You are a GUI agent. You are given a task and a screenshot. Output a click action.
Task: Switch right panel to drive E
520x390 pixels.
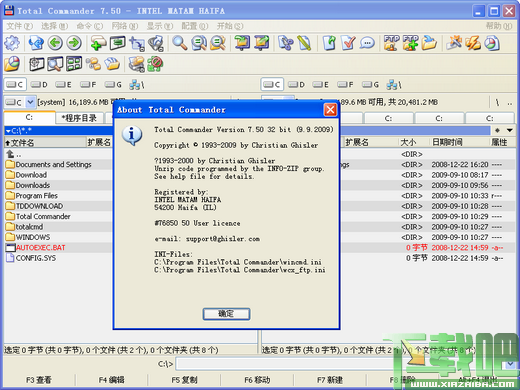[x=321, y=85]
